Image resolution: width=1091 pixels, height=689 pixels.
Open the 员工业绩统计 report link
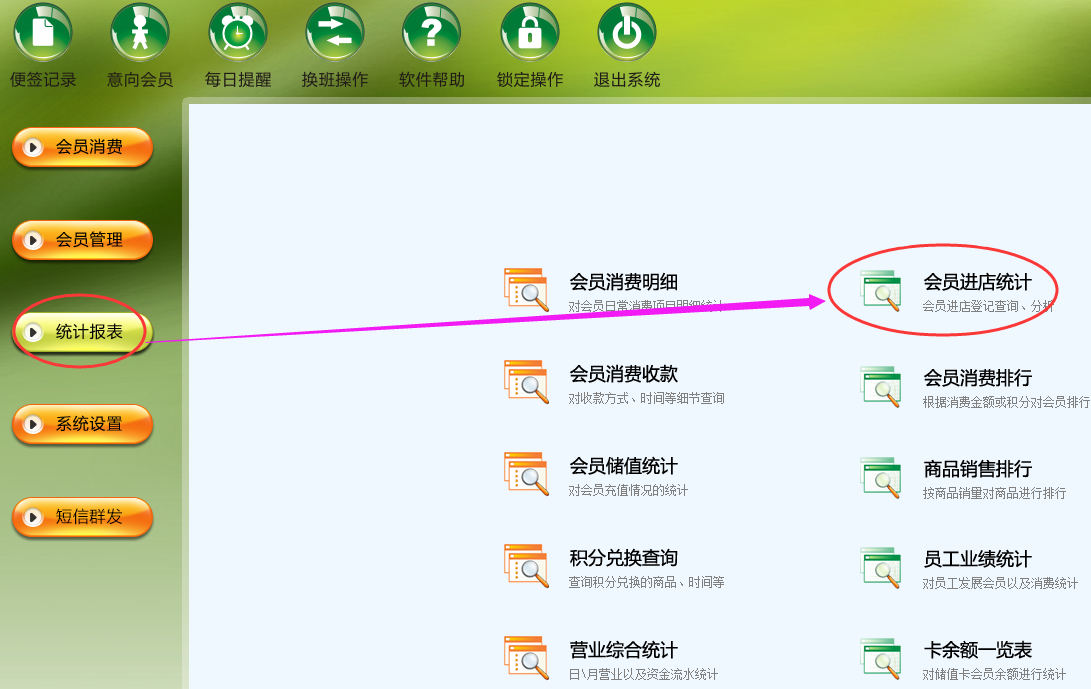[x=978, y=560]
